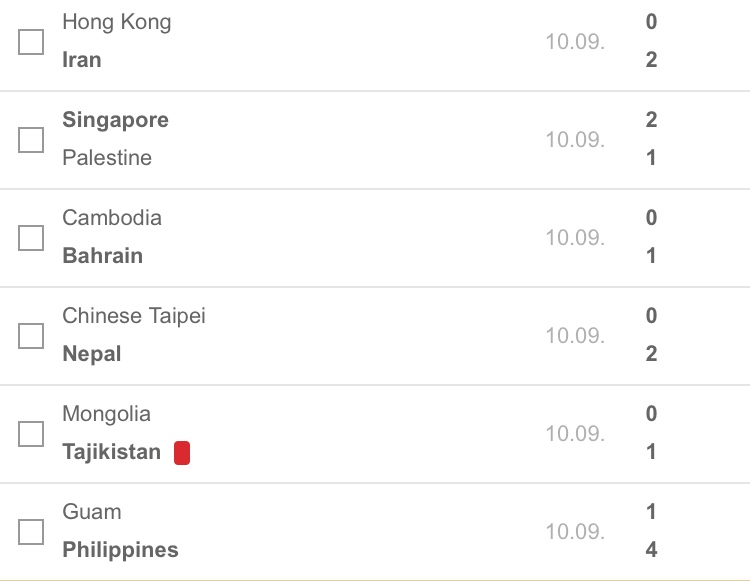750x581 pixels.
Task: Open the Chinese Taipei team name
Action: pyautogui.click(x=134, y=317)
